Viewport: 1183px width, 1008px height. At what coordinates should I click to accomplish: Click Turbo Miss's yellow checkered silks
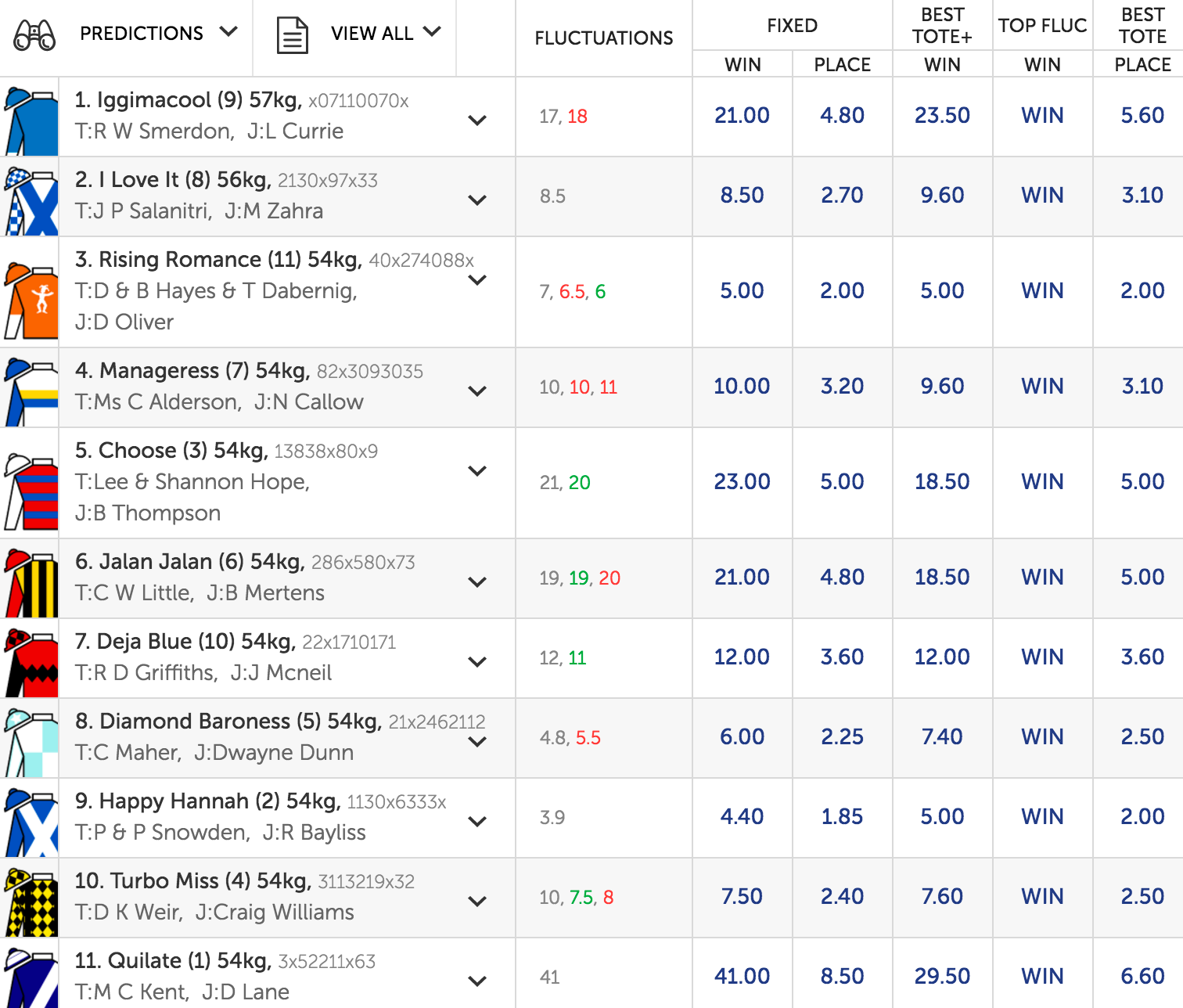coord(31,902)
